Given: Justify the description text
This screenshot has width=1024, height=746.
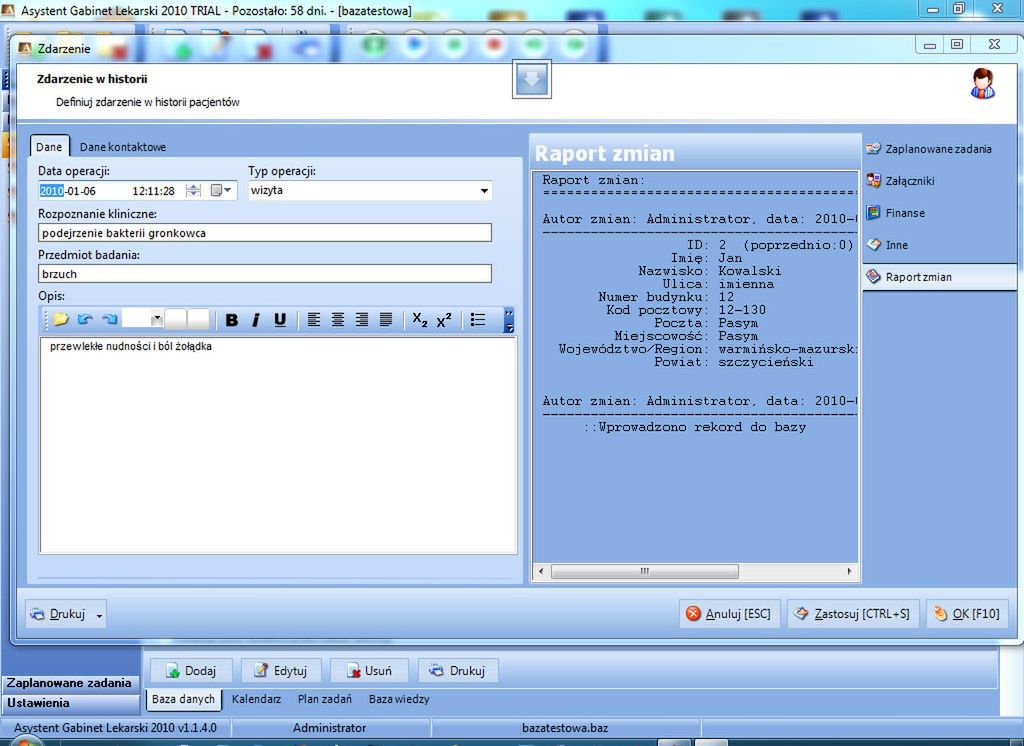Looking at the screenshot, I should click(386, 319).
